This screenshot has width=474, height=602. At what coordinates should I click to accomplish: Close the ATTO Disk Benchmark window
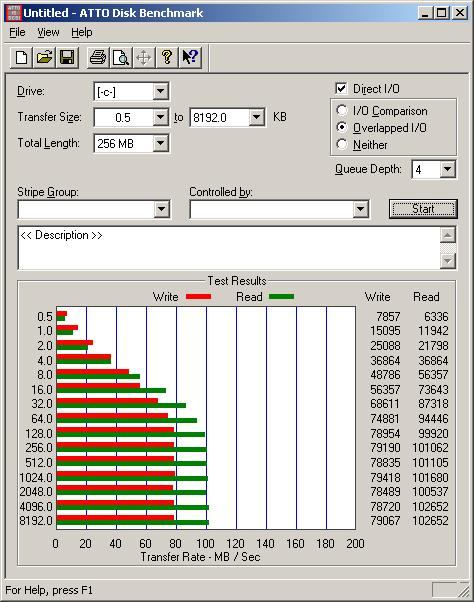coord(459,13)
